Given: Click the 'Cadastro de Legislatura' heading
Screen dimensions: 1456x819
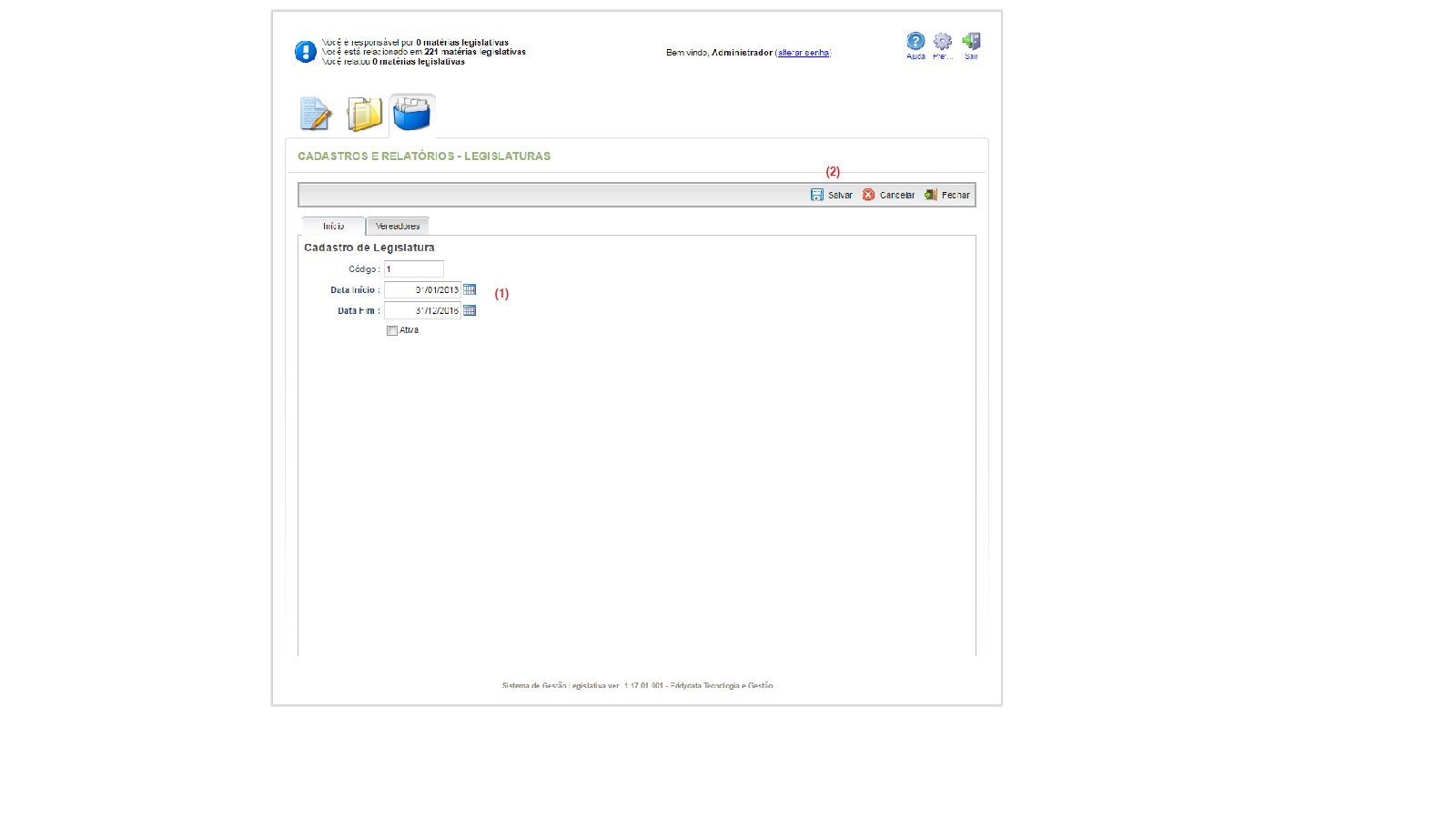Looking at the screenshot, I should [x=369, y=248].
